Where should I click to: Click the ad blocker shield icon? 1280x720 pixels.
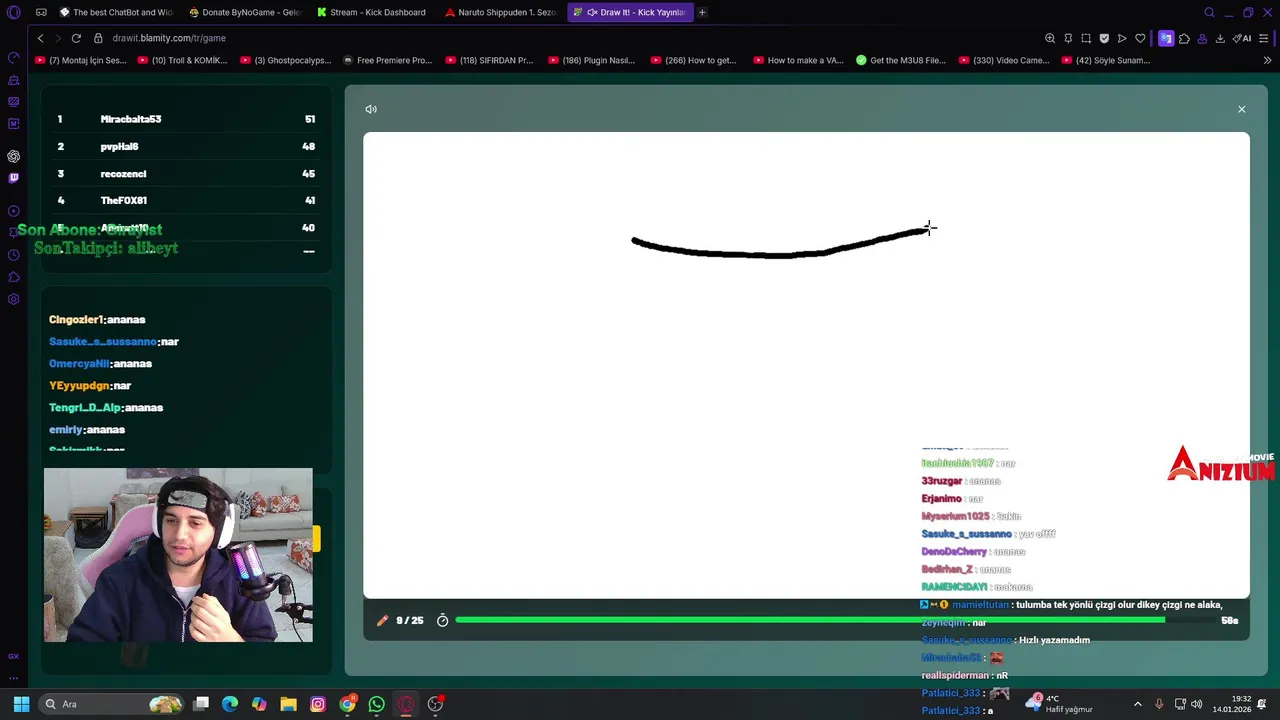tap(1104, 38)
